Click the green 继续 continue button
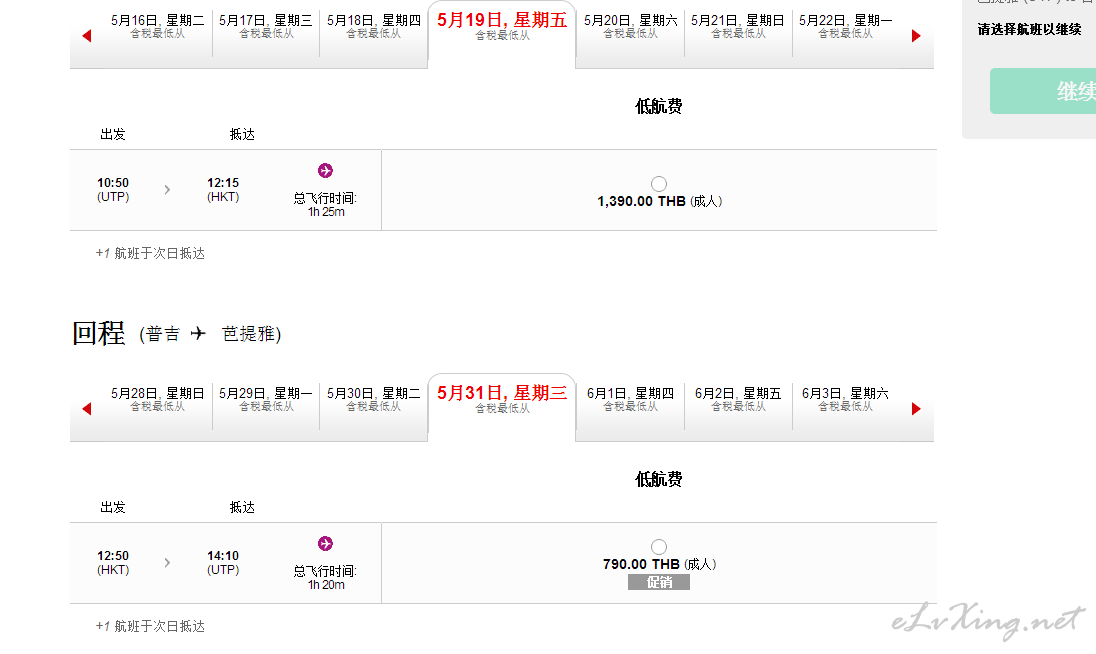Viewport: 1096px width, 654px height. coord(1043,91)
